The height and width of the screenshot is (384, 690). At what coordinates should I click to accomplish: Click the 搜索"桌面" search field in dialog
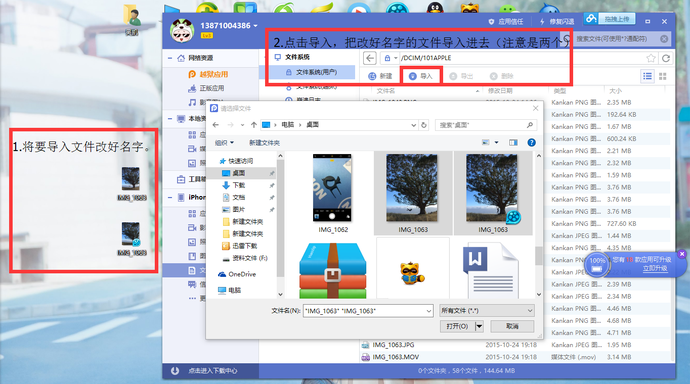486,125
